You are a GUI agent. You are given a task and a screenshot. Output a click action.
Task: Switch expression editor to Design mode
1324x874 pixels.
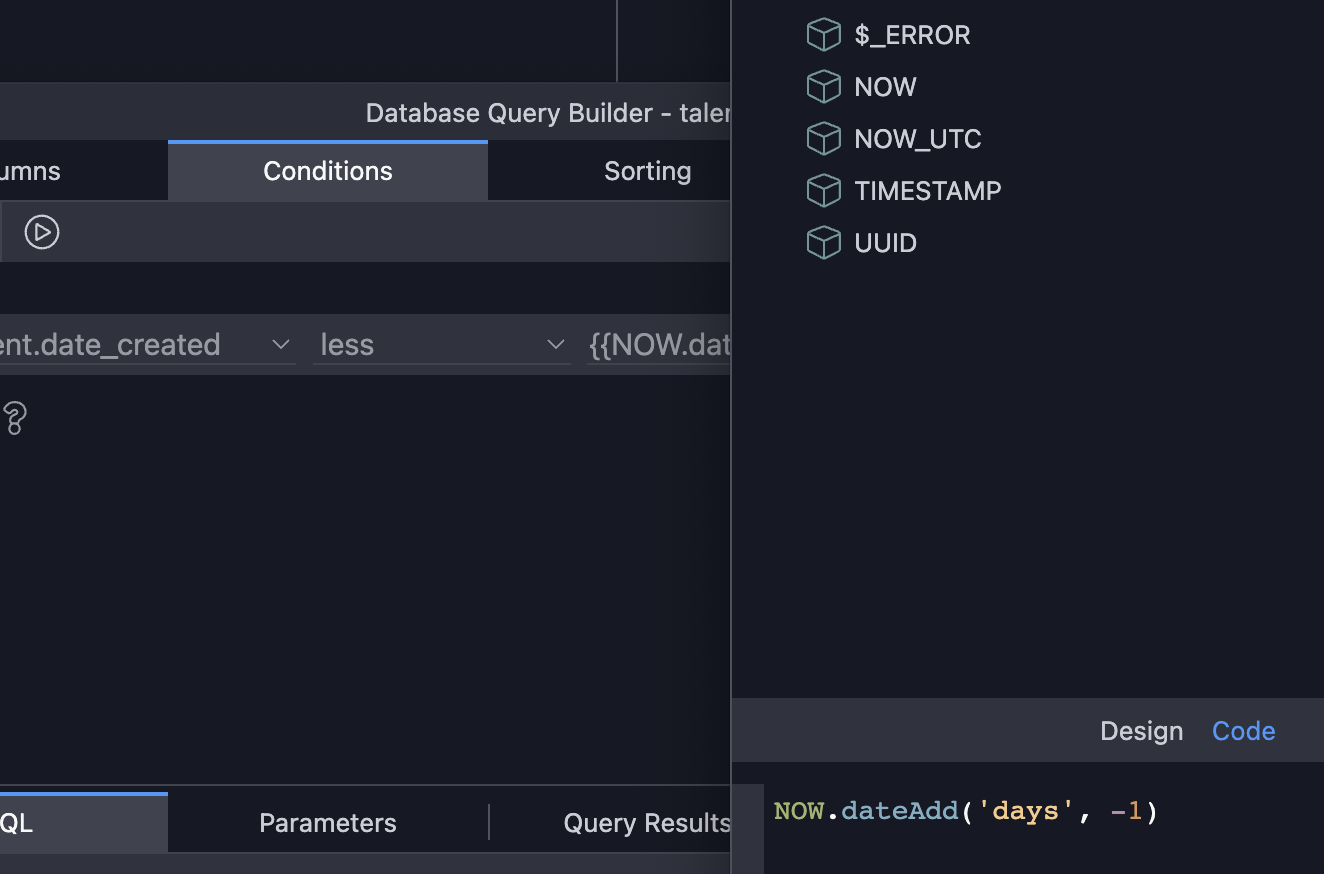1142,731
